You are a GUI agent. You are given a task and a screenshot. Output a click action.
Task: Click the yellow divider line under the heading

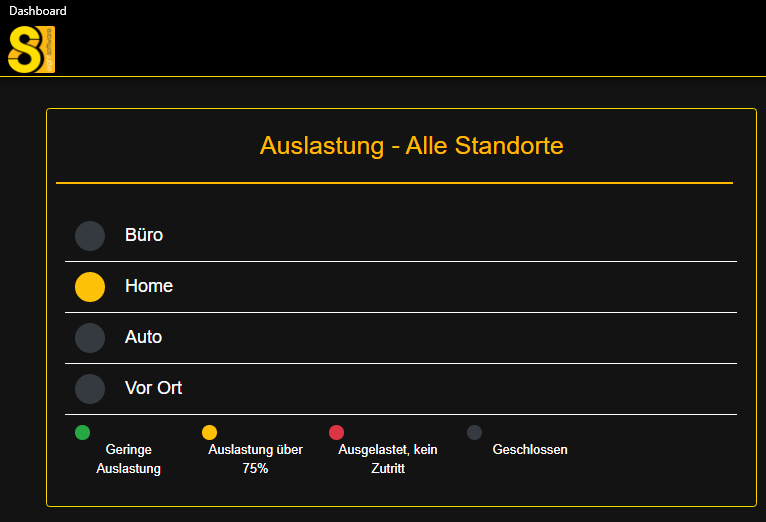[x=395, y=183]
